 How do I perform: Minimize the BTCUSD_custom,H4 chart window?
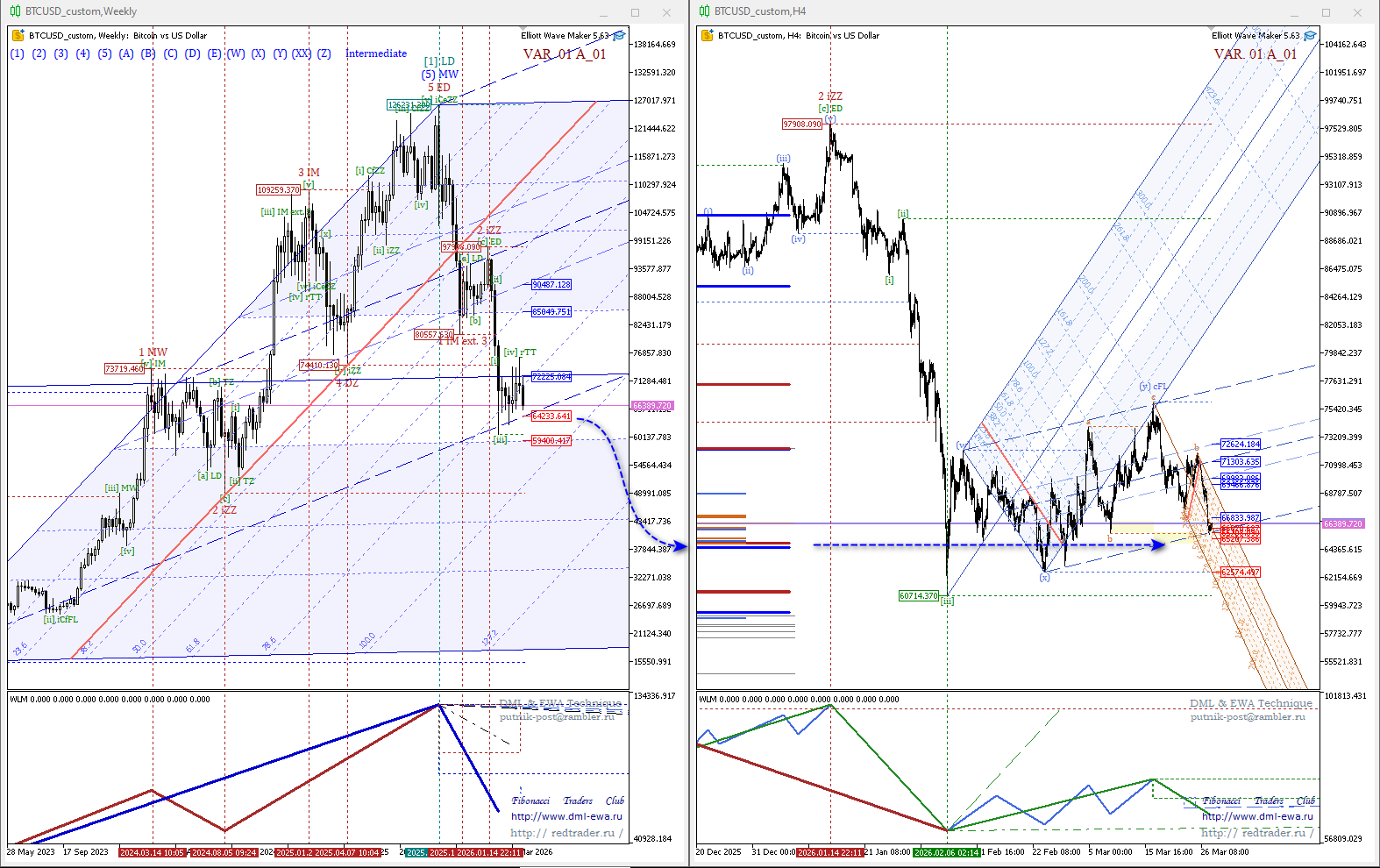tap(1294, 12)
